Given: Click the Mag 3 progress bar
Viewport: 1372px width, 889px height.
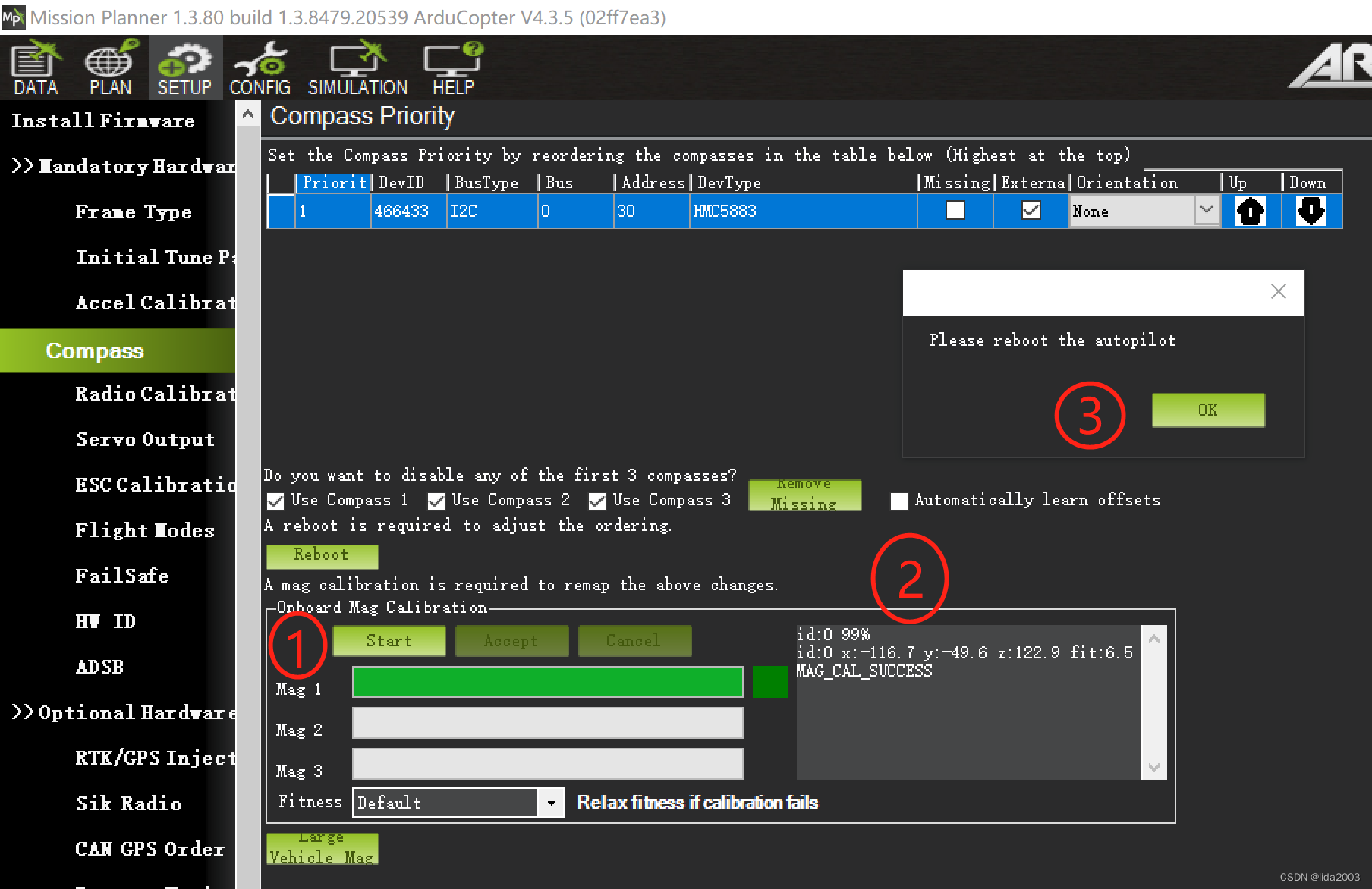Looking at the screenshot, I should tap(548, 764).
